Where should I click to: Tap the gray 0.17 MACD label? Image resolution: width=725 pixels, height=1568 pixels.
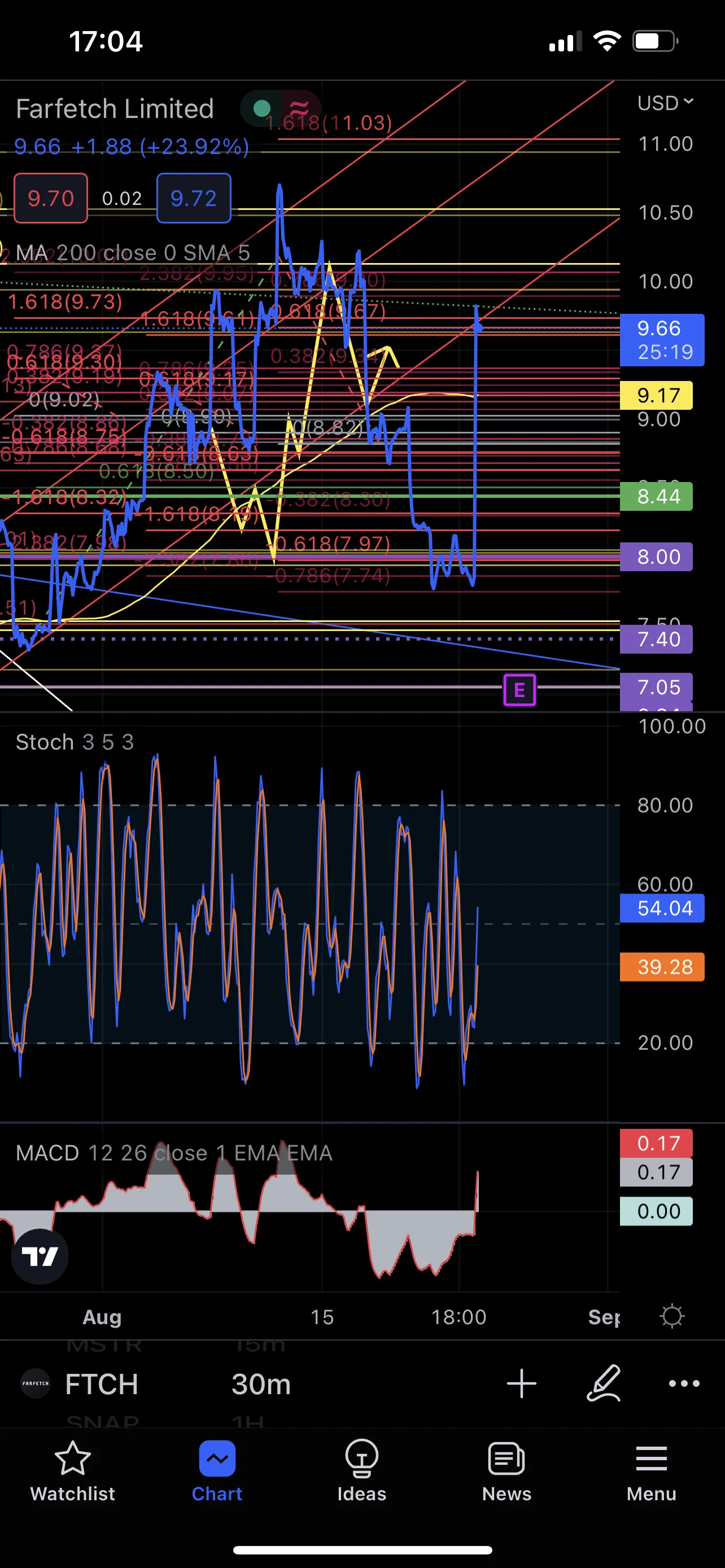[x=656, y=1172]
